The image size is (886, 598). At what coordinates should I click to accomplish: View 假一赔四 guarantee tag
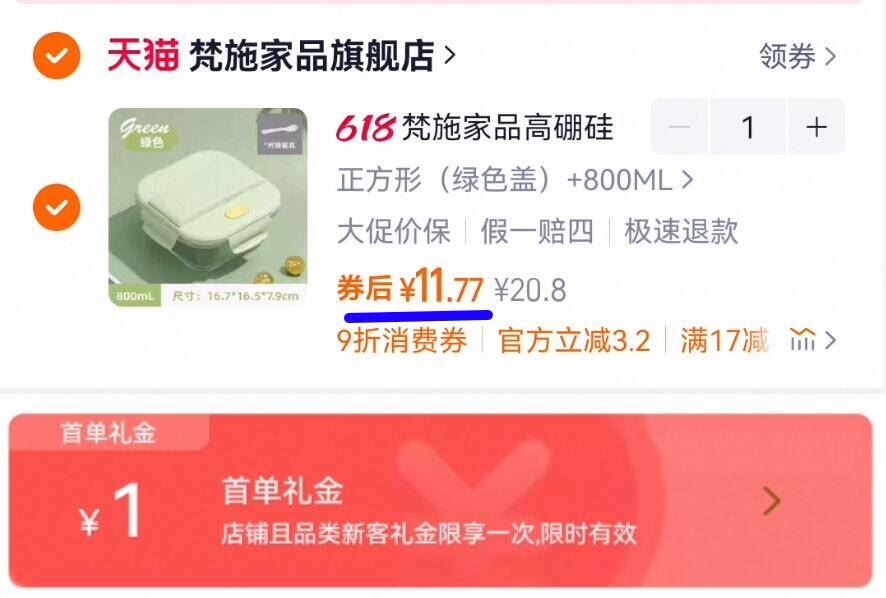point(537,231)
